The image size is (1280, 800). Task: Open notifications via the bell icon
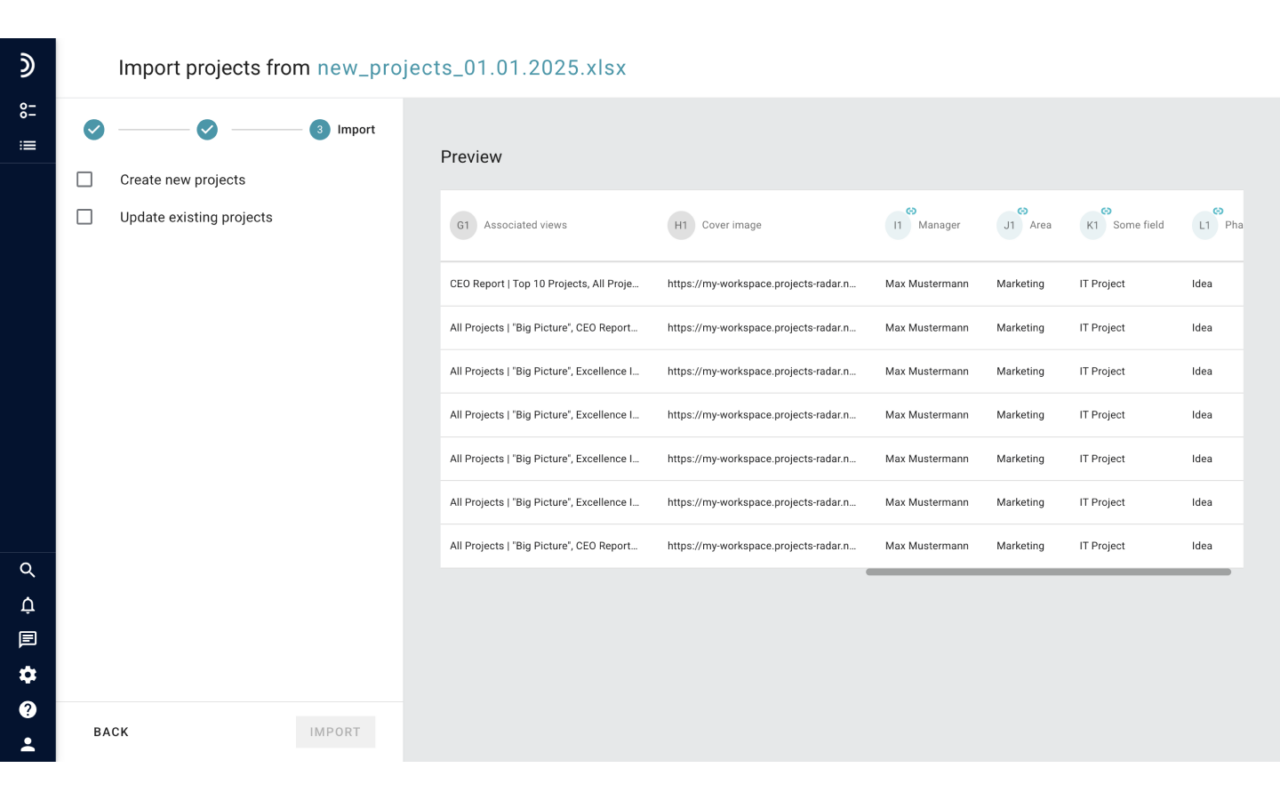pyautogui.click(x=27, y=605)
